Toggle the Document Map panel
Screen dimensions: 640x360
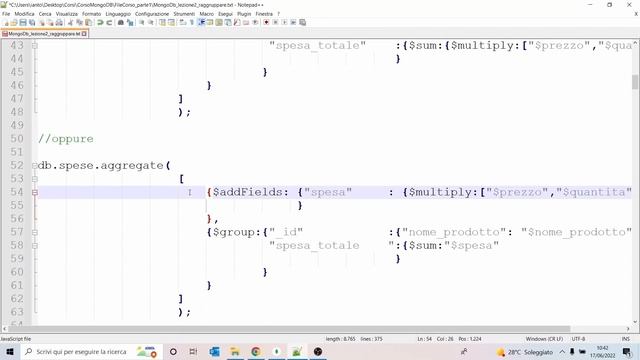point(219,23)
